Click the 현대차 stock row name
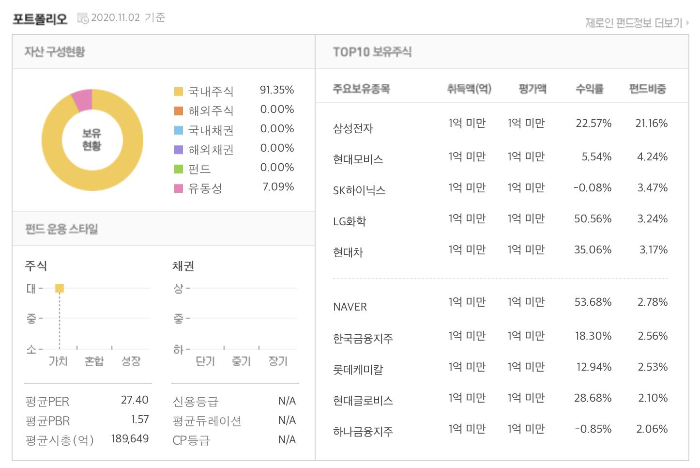The image size is (700, 468). click(x=348, y=252)
